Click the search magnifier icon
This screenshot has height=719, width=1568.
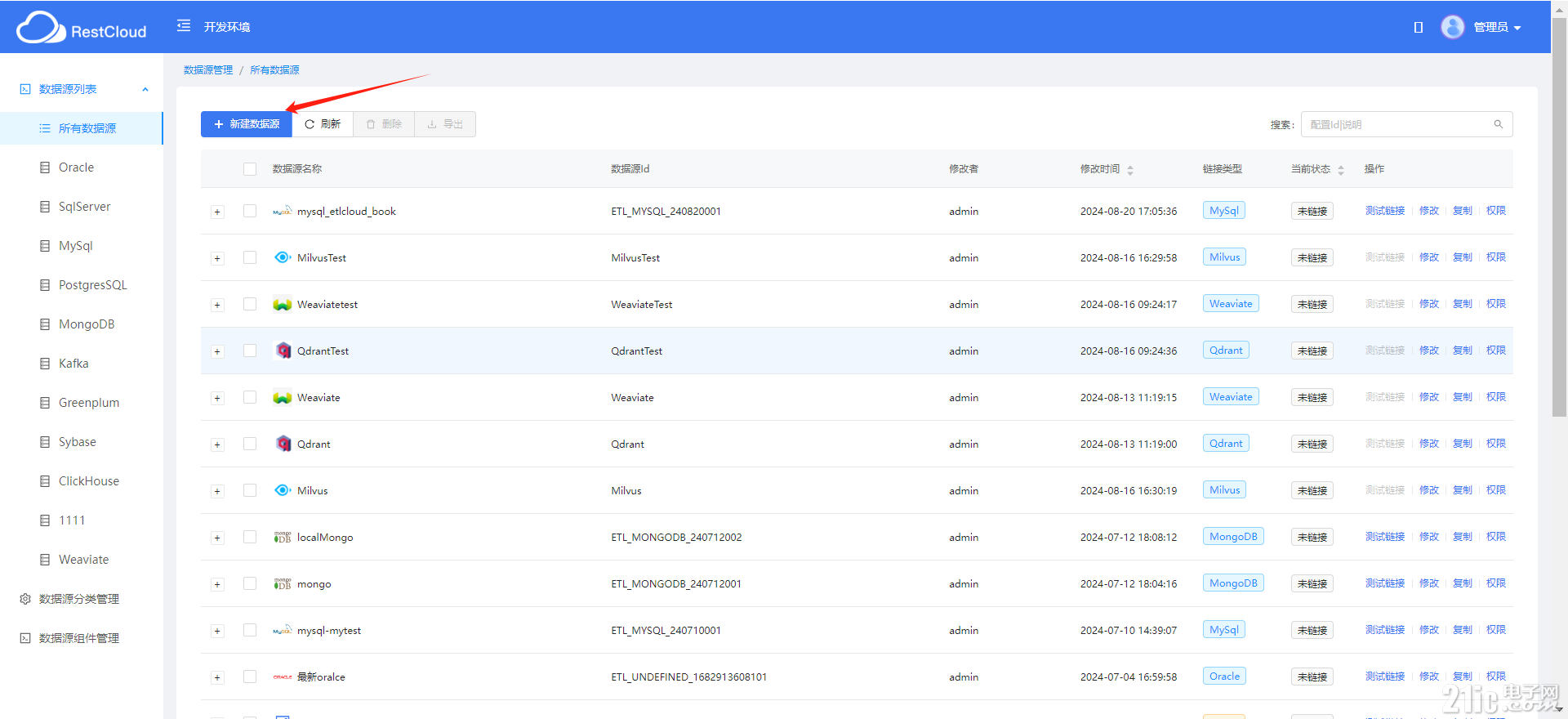pyautogui.click(x=1499, y=124)
